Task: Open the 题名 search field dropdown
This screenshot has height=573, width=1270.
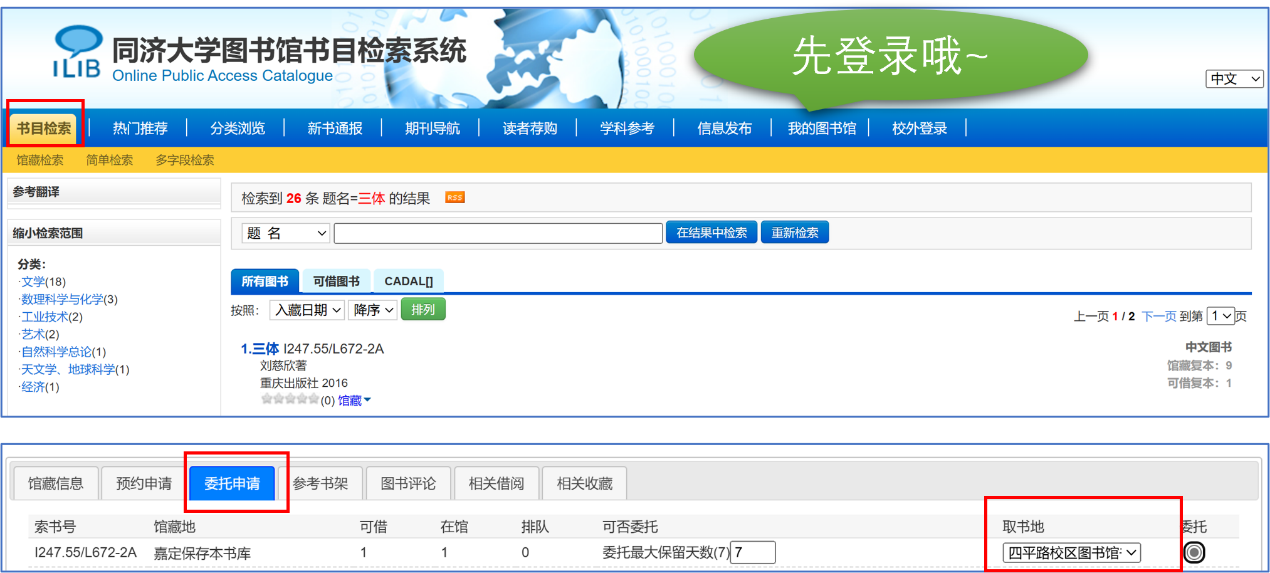Action: (x=286, y=233)
